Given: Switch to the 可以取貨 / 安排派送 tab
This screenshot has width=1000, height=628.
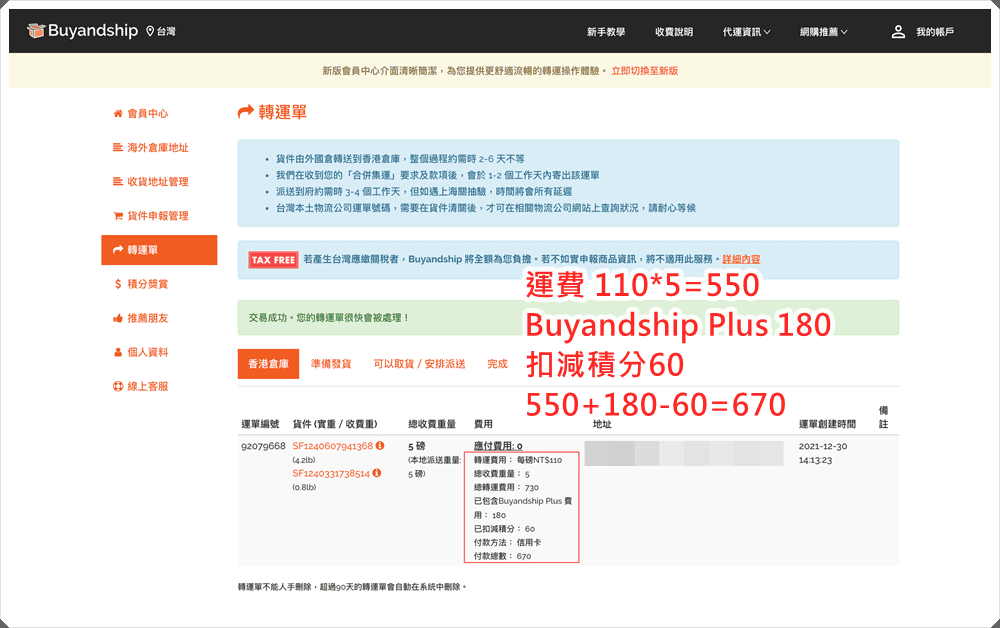Looking at the screenshot, I should (x=419, y=364).
